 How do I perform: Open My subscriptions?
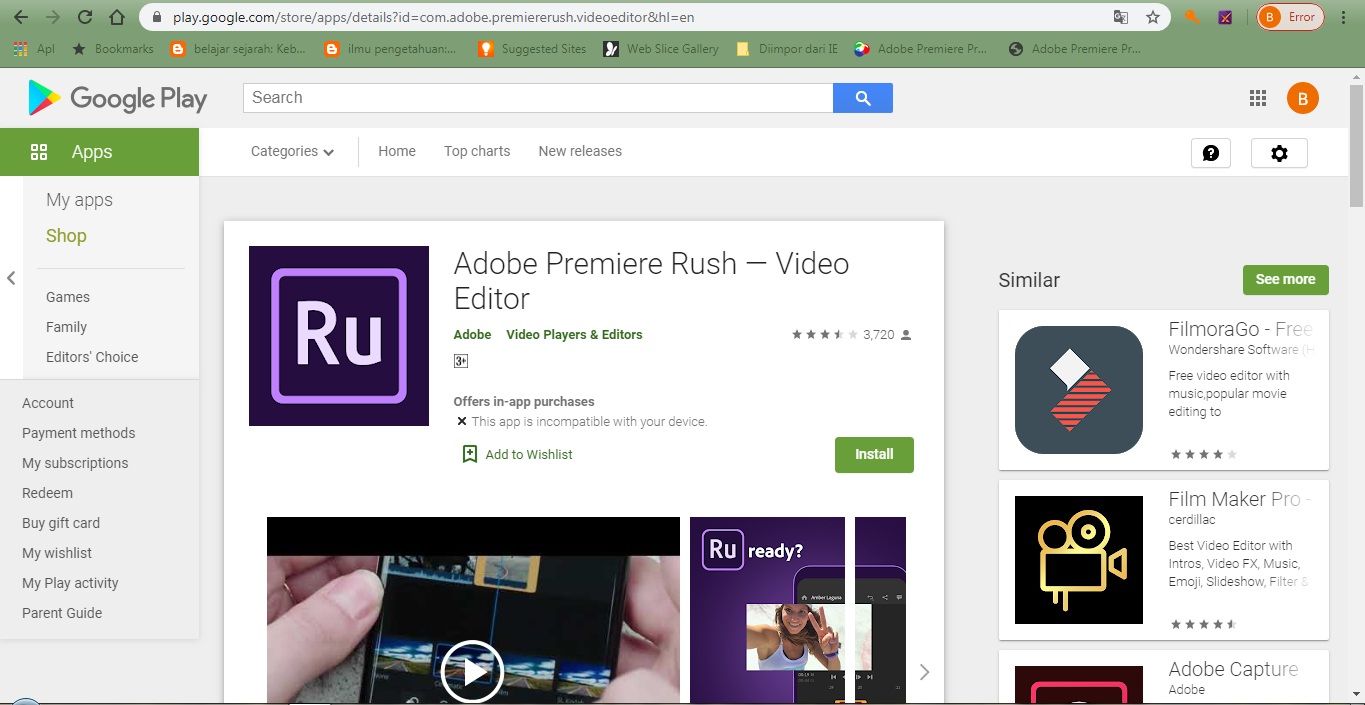pos(75,463)
